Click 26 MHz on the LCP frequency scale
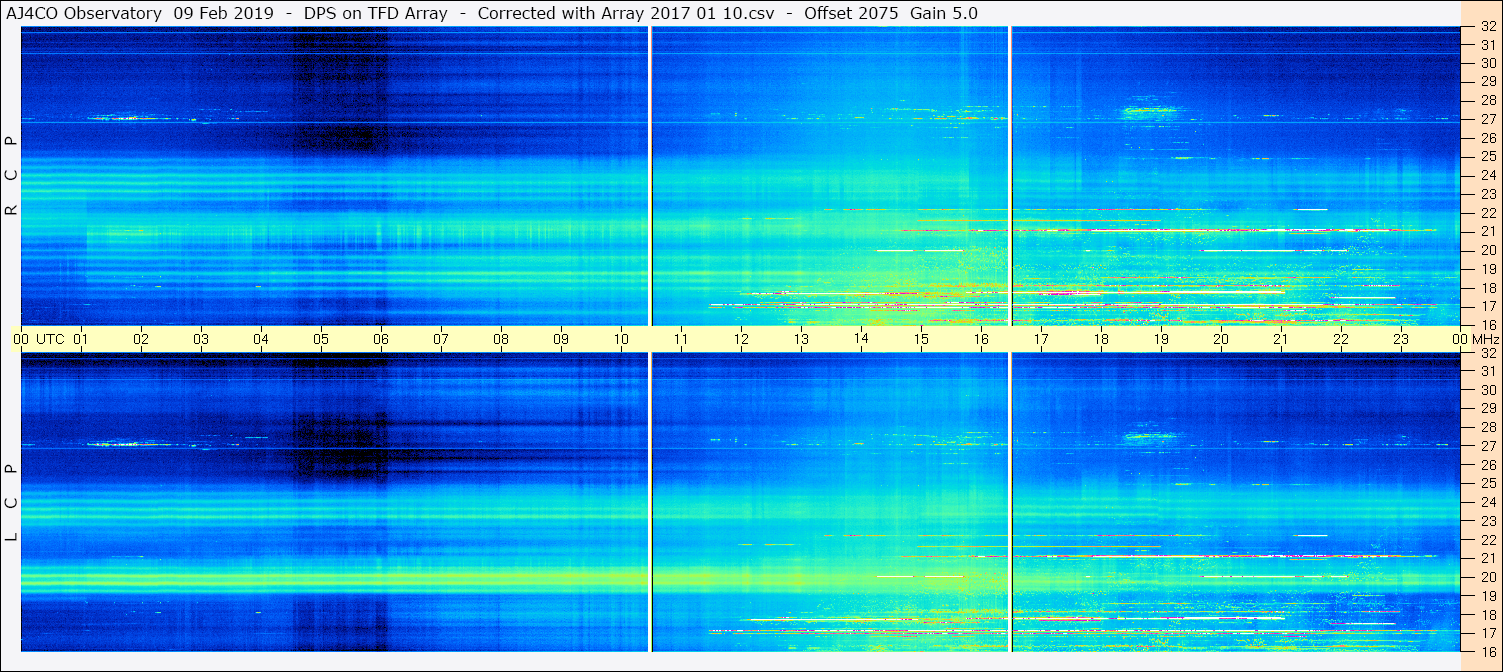Screen dimensions: 1503x672 (1487, 465)
